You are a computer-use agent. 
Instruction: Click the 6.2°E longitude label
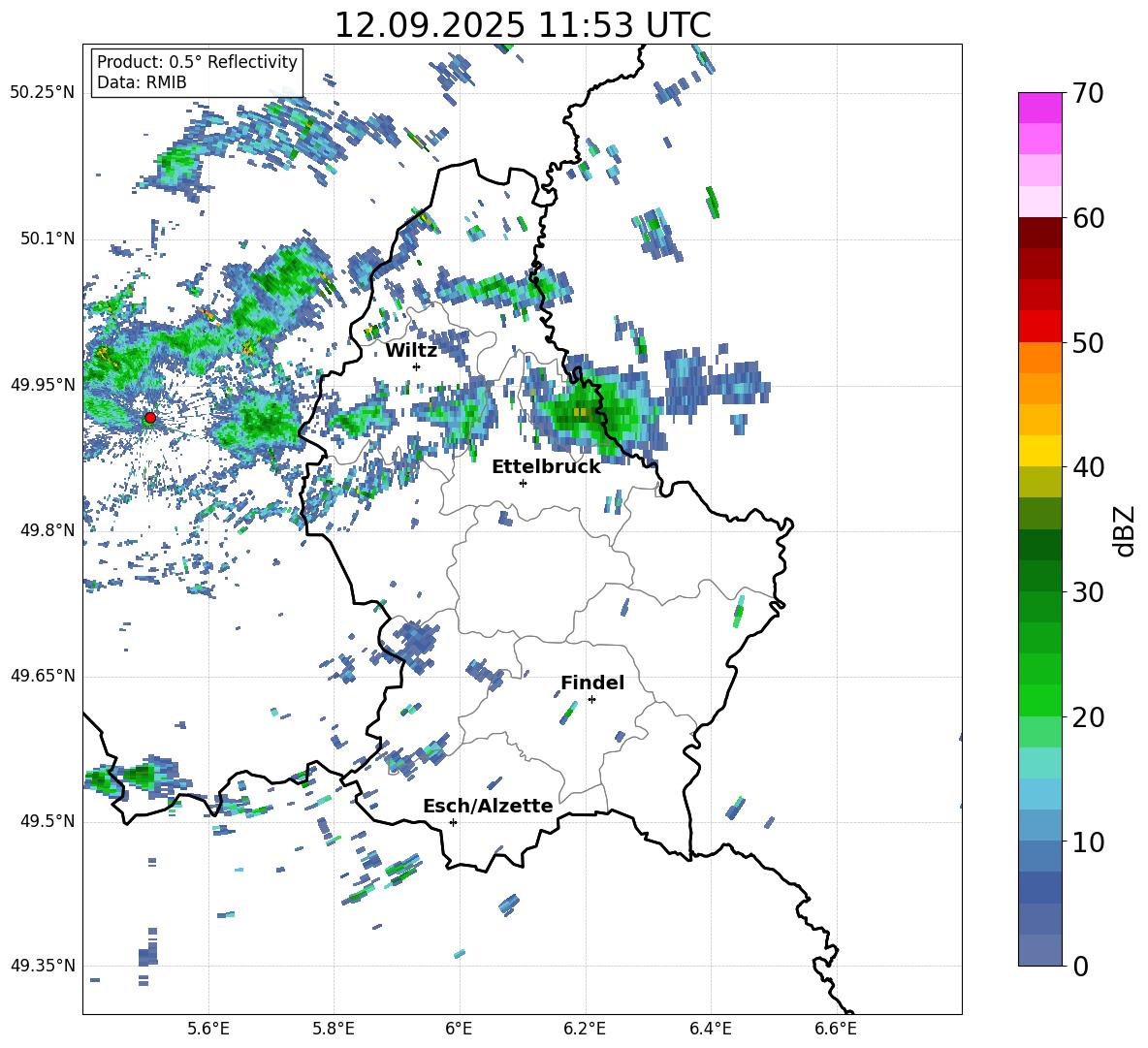[x=585, y=1029]
